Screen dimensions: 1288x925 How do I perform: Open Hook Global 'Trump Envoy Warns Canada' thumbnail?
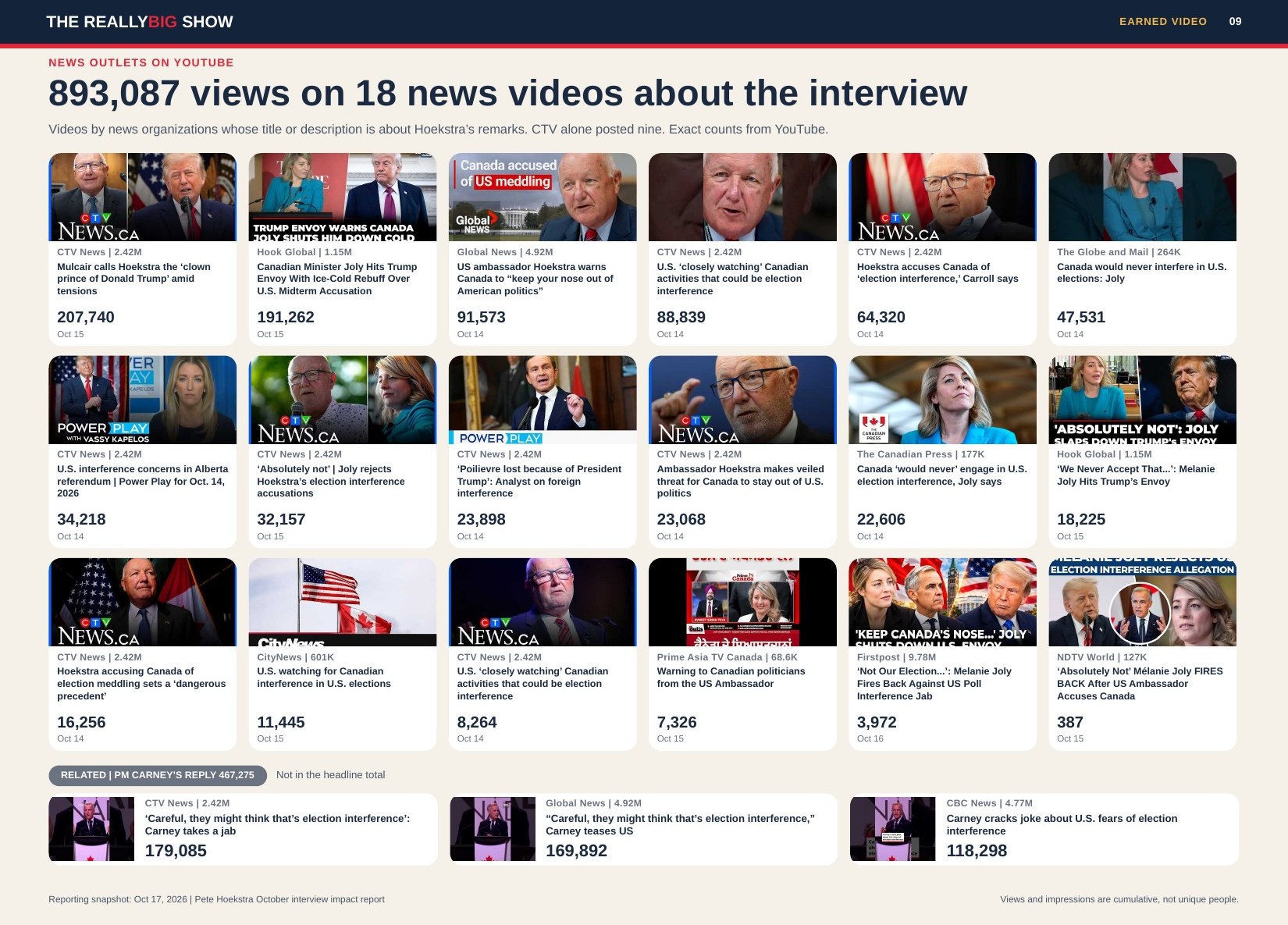click(x=343, y=197)
